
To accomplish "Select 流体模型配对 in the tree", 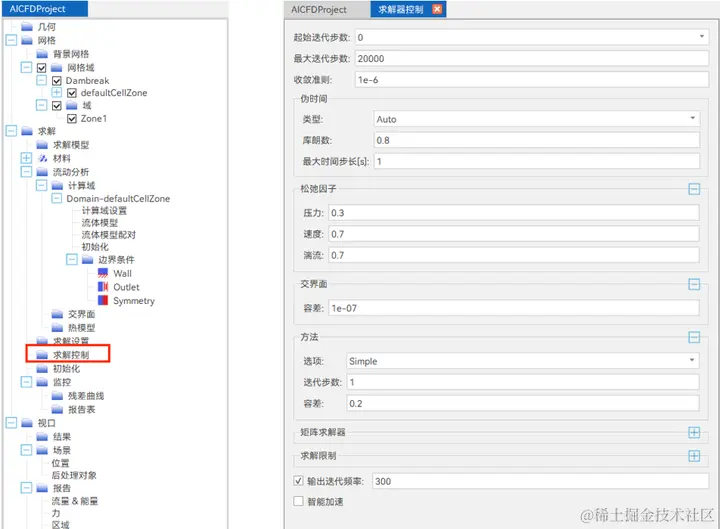I will [109, 235].
